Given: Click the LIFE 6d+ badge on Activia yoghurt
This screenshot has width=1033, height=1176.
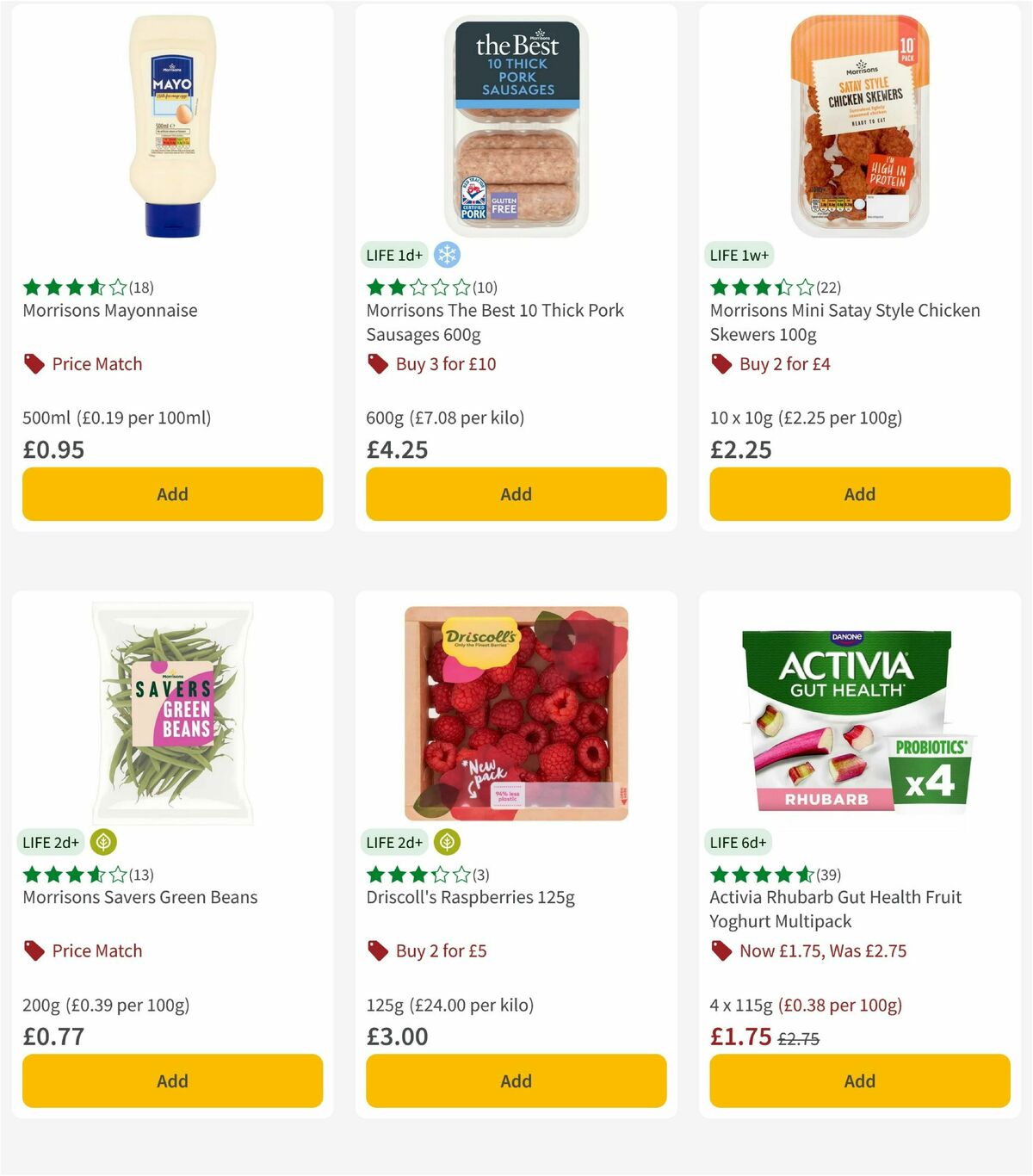Looking at the screenshot, I should click(x=739, y=842).
